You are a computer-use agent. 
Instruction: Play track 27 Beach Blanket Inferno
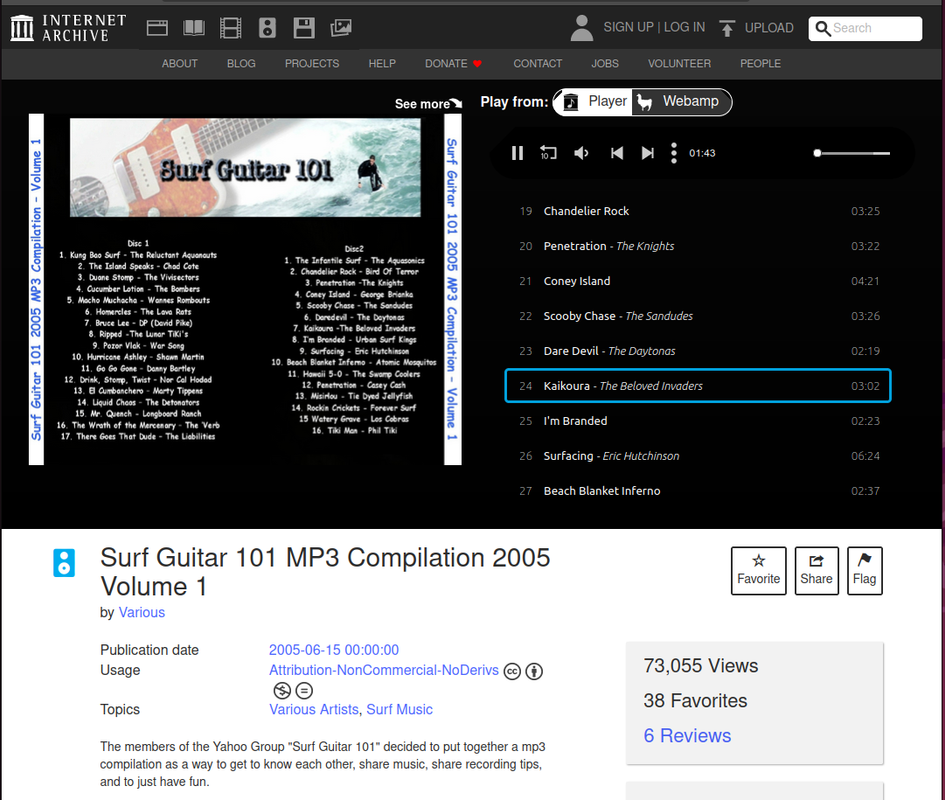pos(699,491)
